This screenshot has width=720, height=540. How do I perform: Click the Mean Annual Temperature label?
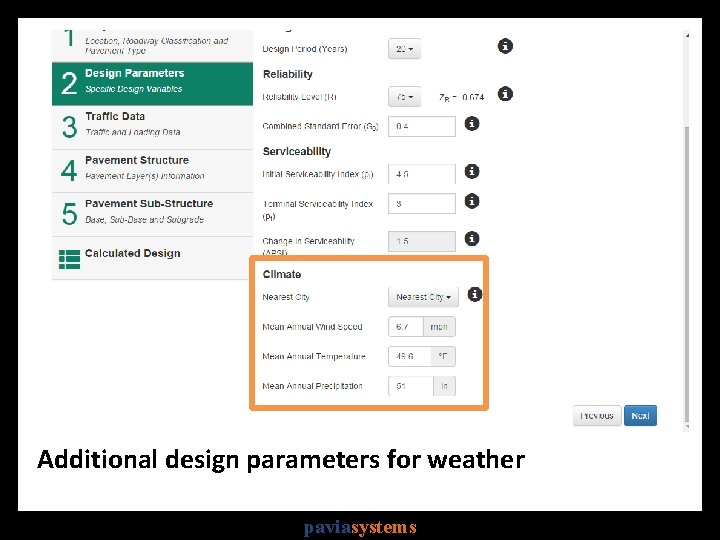[314, 356]
